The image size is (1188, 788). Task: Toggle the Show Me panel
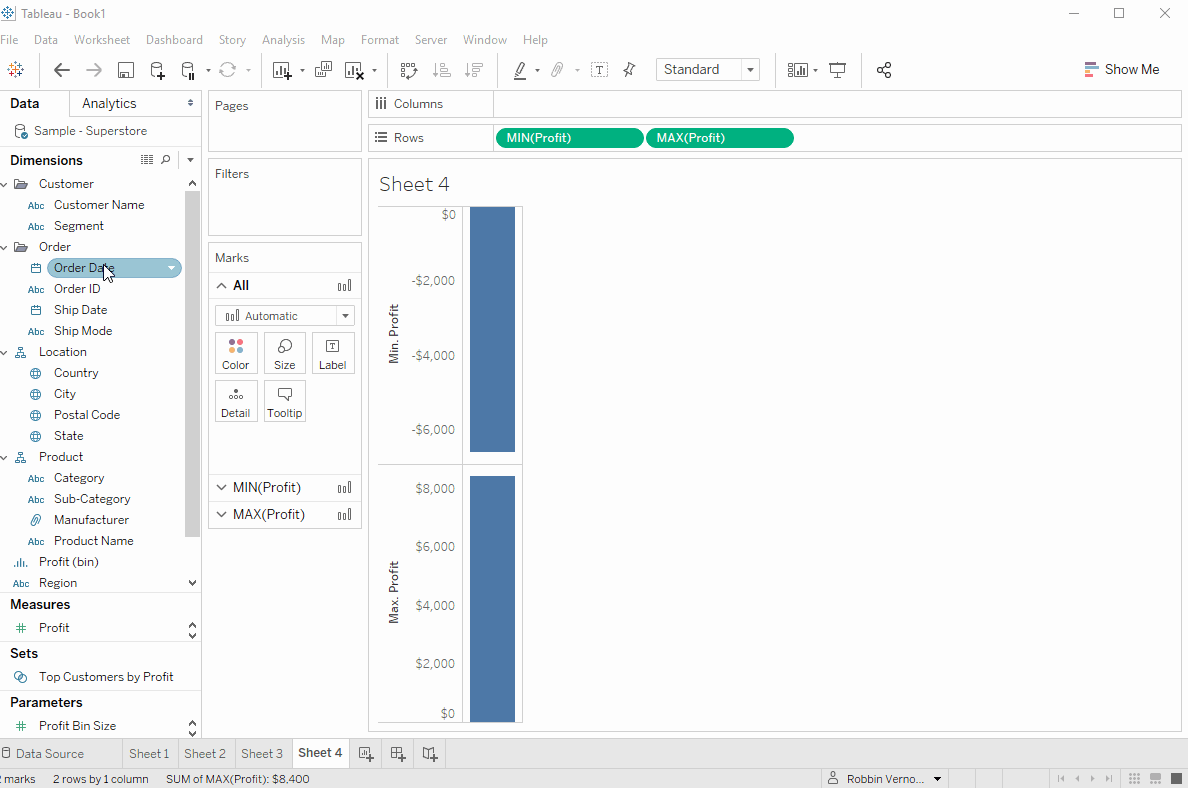(1122, 70)
